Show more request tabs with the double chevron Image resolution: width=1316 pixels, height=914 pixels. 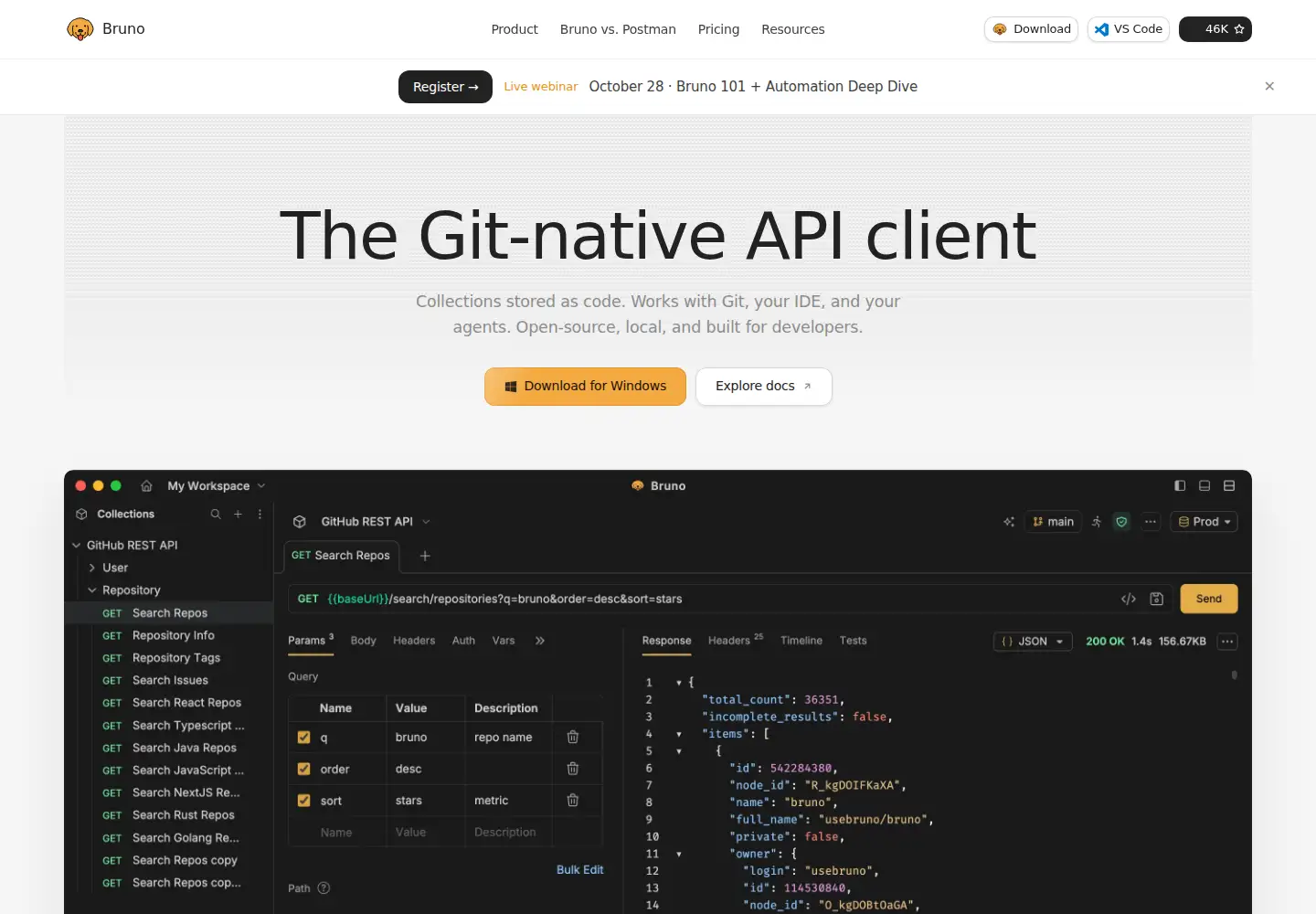click(x=540, y=641)
